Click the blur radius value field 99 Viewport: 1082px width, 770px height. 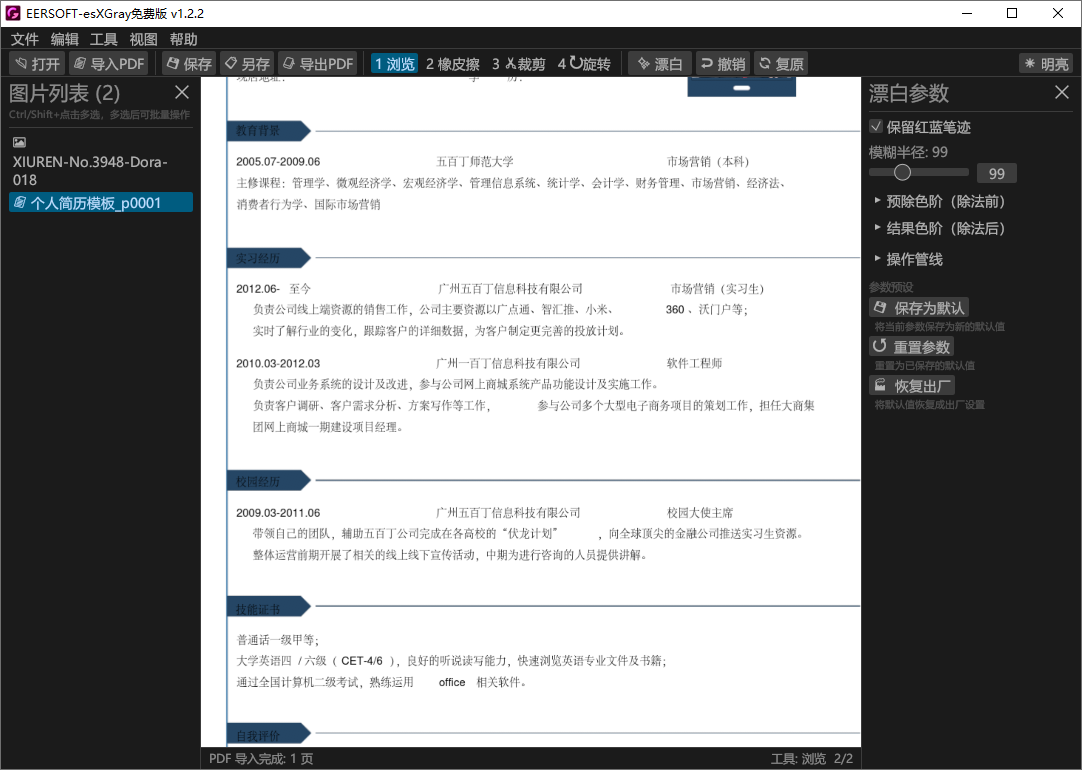click(x=996, y=173)
